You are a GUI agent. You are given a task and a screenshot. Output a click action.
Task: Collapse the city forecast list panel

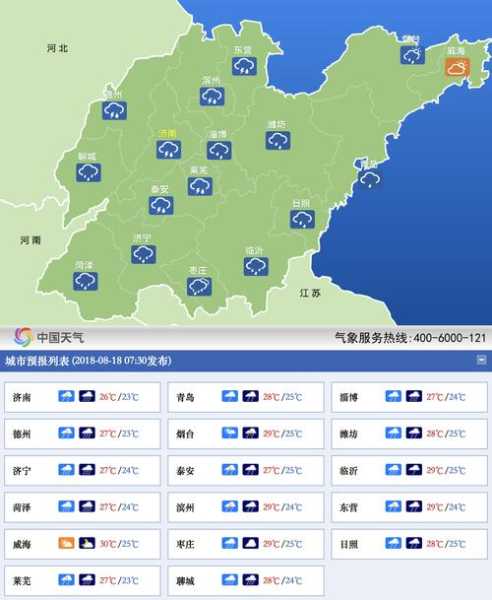click(x=481, y=360)
